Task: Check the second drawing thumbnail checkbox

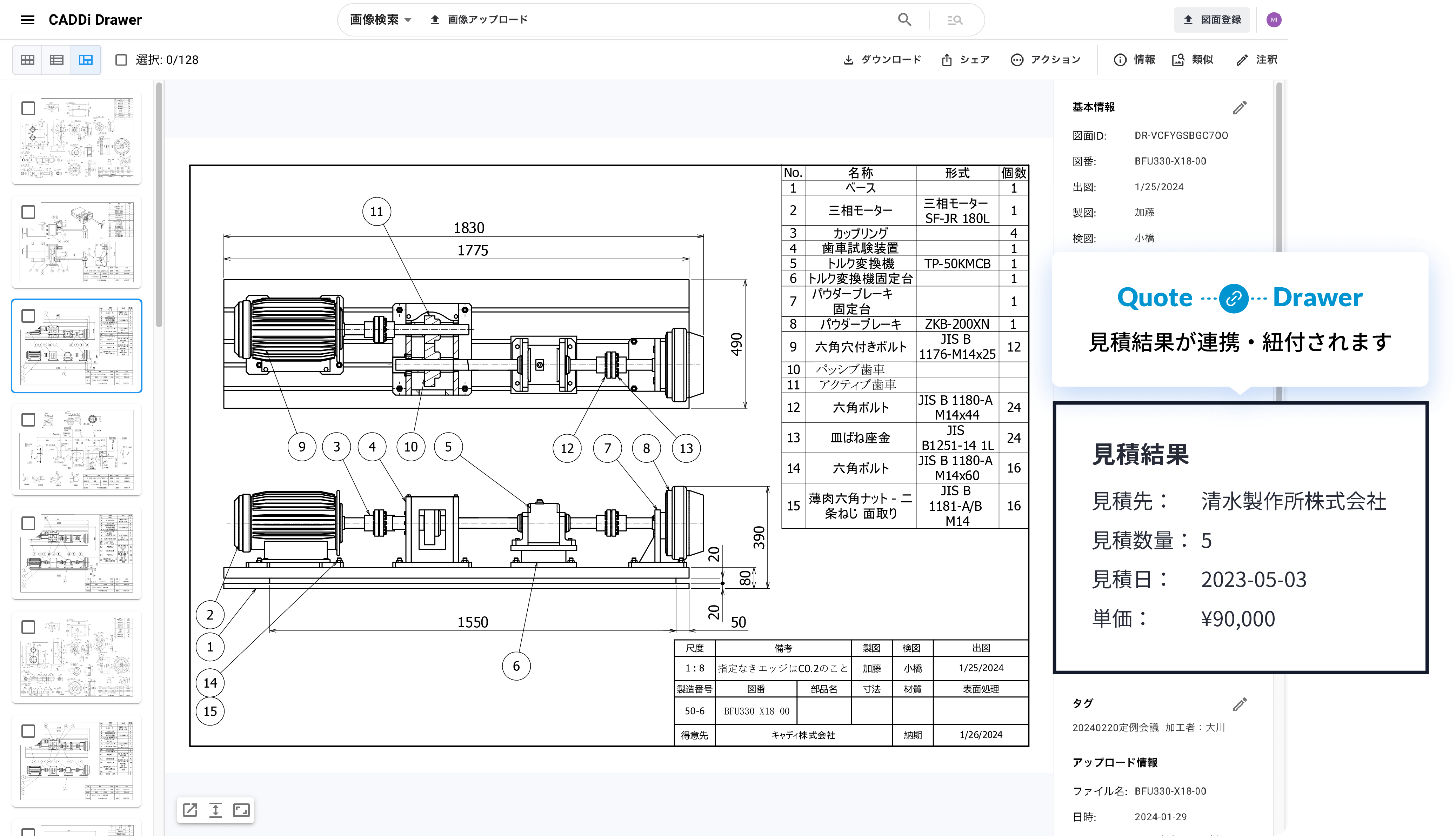Action: [28, 212]
